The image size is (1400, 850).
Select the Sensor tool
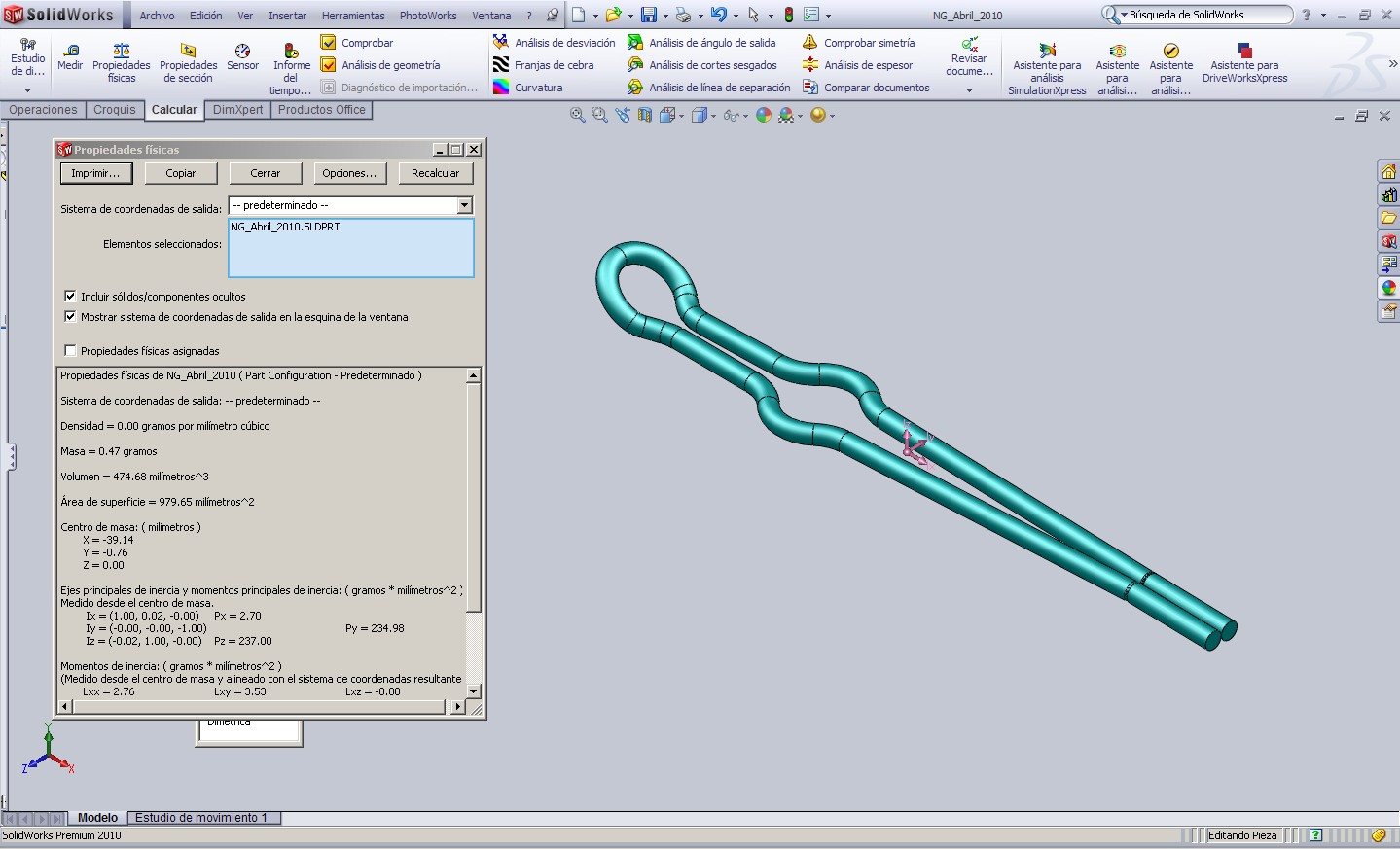(x=242, y=56)
